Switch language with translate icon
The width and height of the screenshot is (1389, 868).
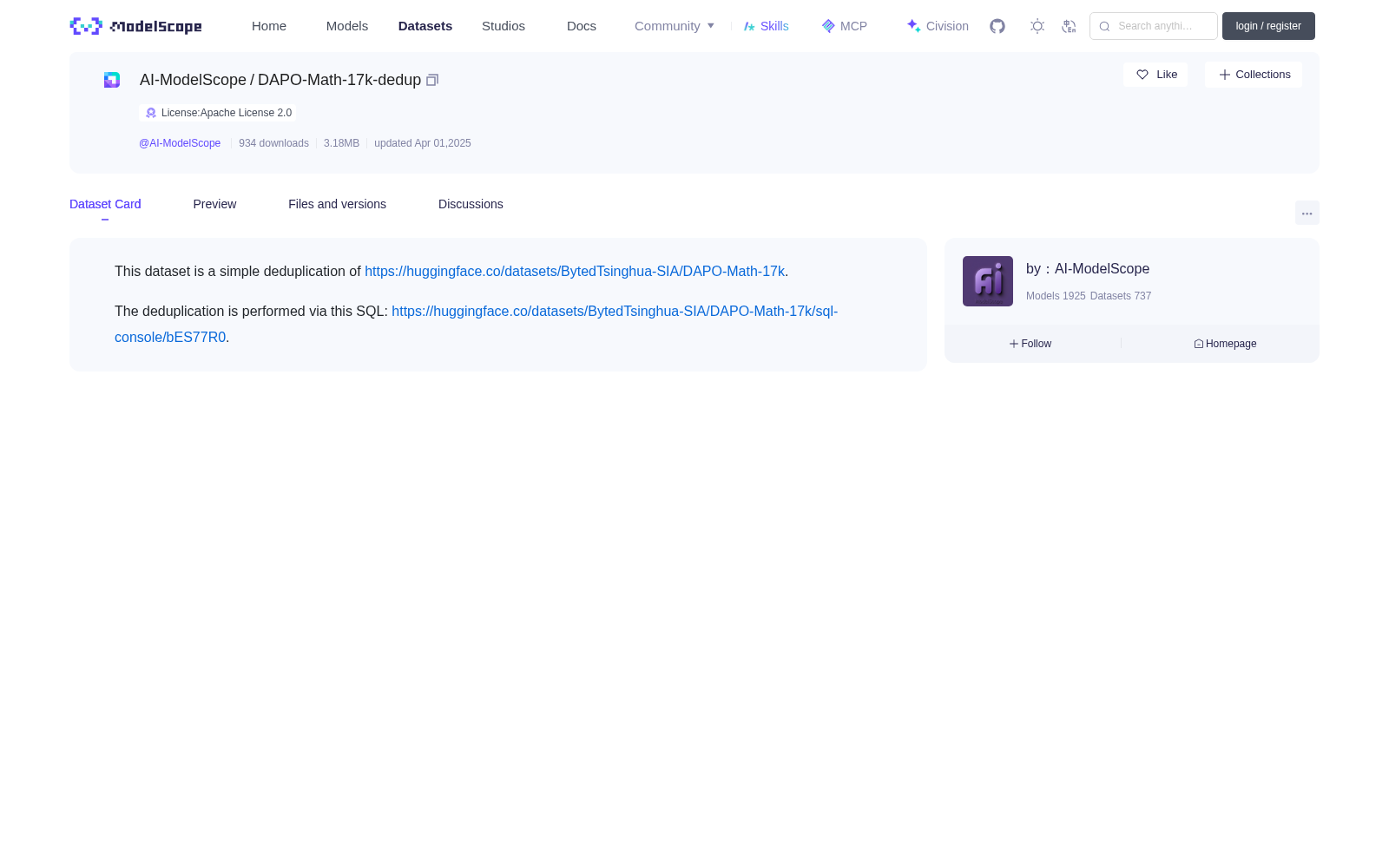pyautogui.click(x=1070, y=26)
